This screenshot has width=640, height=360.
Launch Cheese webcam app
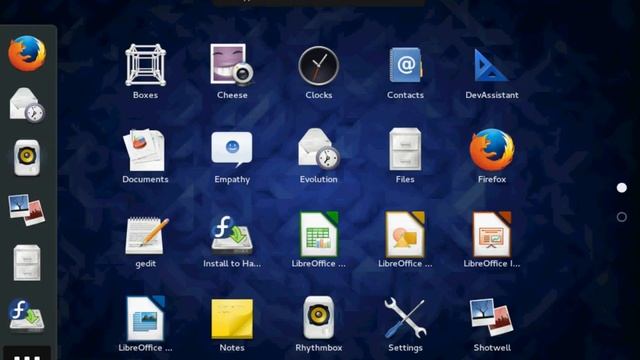pos(232,65)
